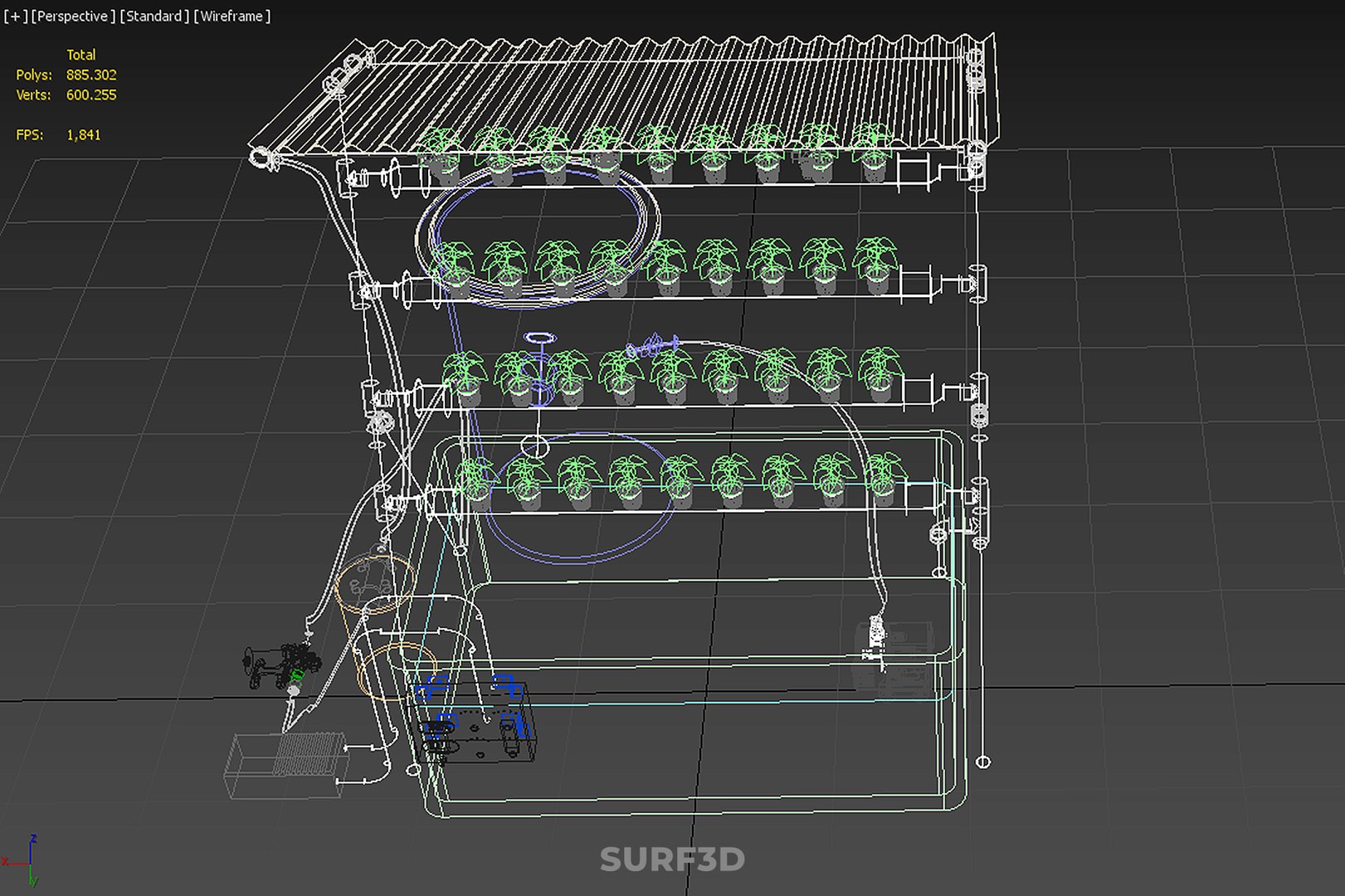Screen dimensions: 1345x896
Task: Open the Standard shading quality menu
Action: pyautogui.click(x=154, y=17)
